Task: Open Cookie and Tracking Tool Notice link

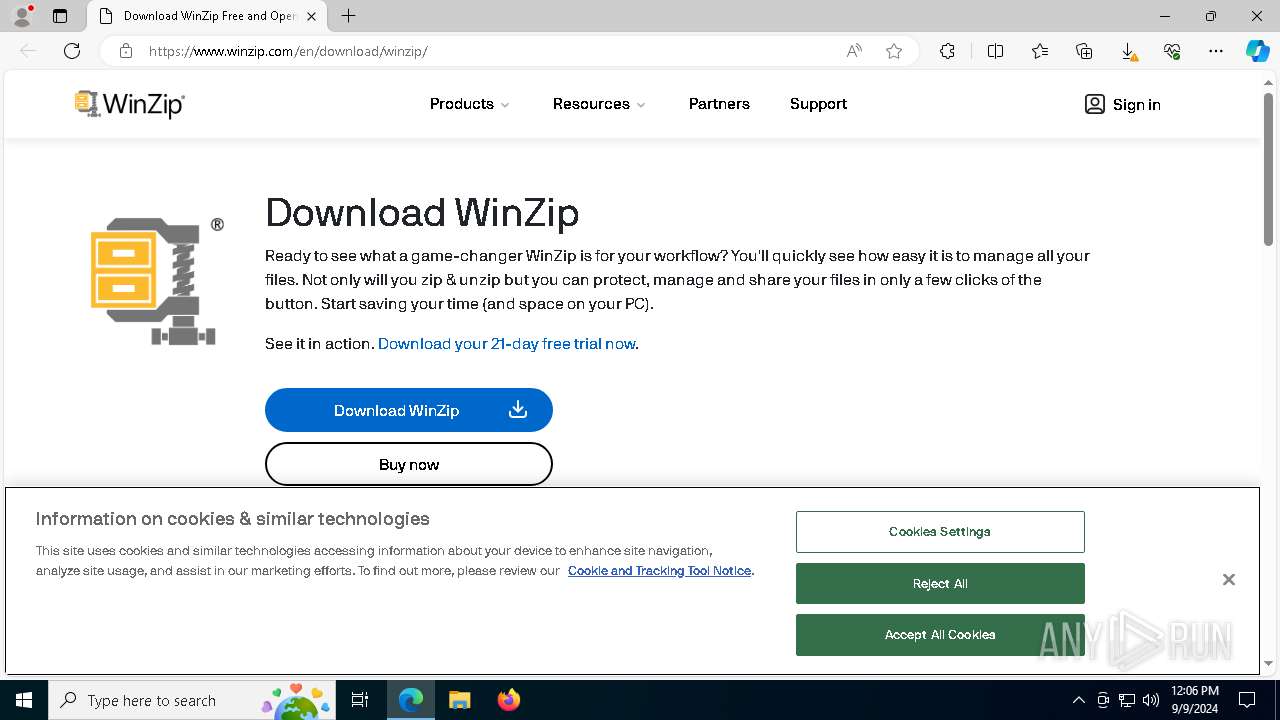Action: click(x=660, y=571)
